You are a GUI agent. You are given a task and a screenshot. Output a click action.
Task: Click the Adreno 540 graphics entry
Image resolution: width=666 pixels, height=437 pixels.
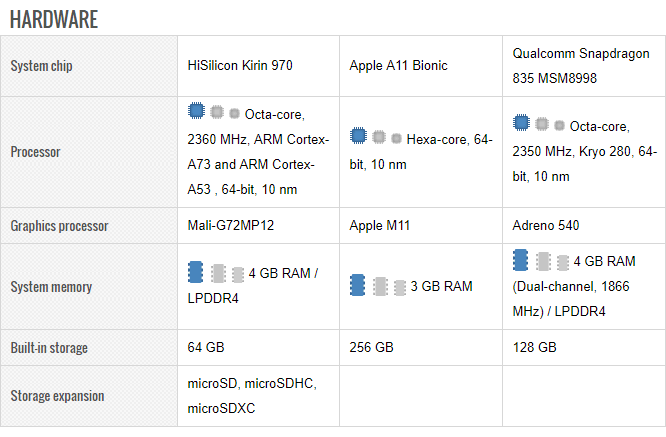click(545, 226)
